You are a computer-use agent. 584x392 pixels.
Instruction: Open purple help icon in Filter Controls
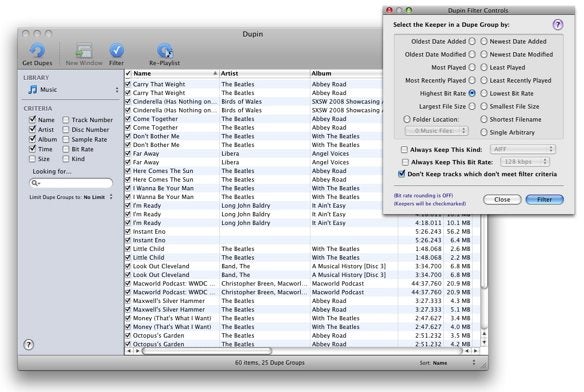558,25
